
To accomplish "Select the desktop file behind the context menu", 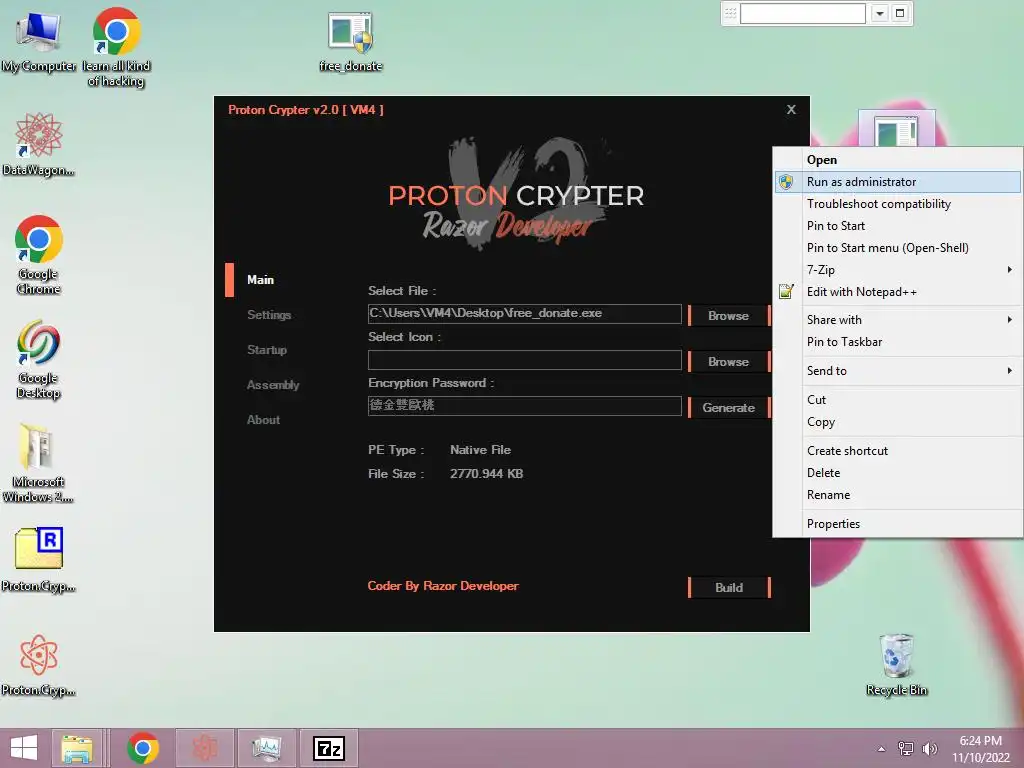I will 897,128.
